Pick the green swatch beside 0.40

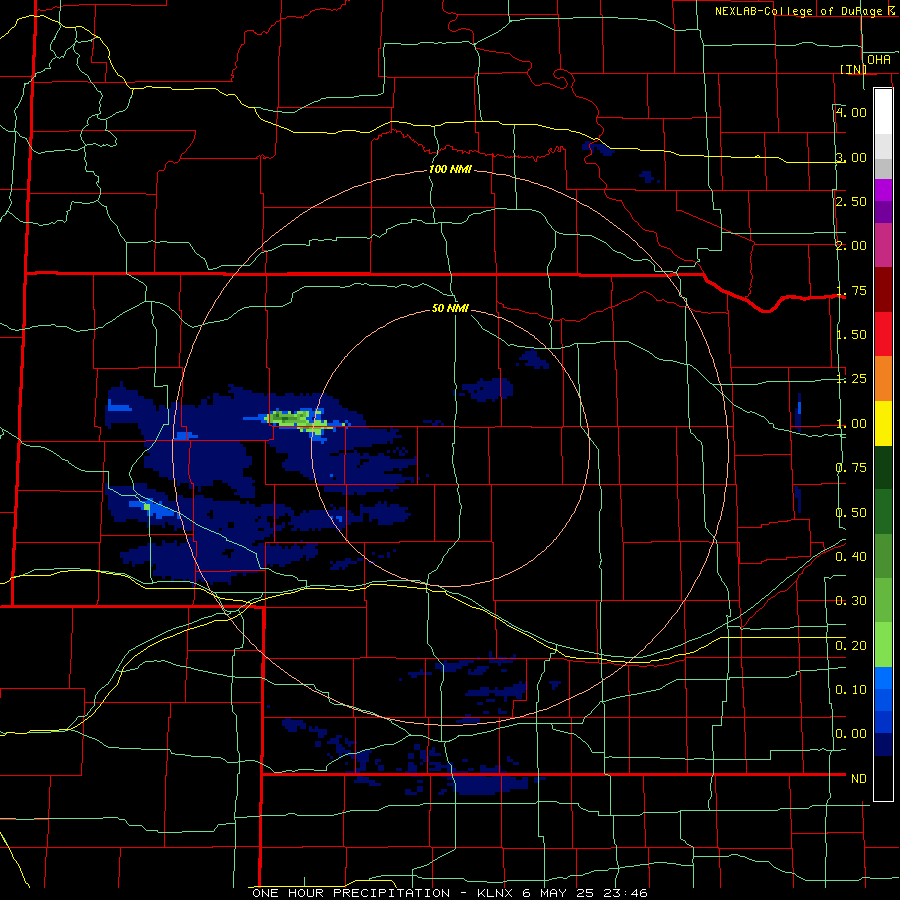click(x=883, y=556)
